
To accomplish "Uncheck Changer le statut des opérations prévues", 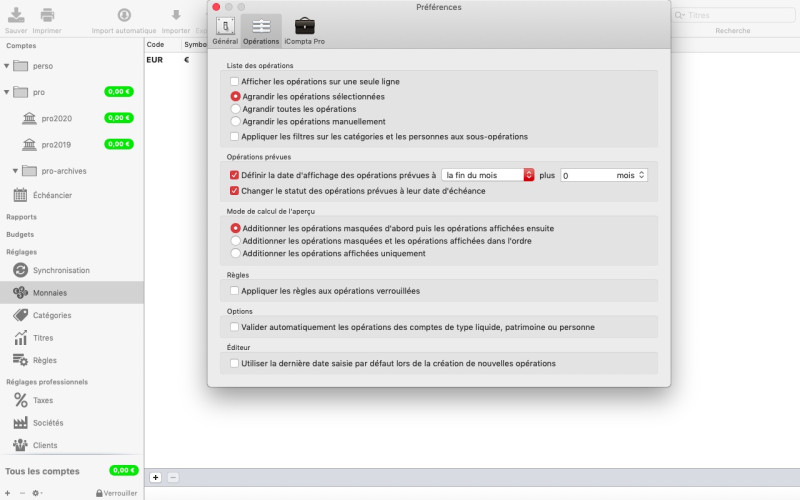I will click(x=234, y=190).
